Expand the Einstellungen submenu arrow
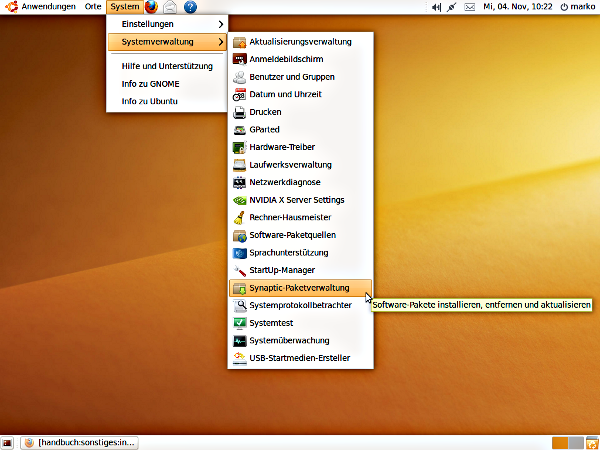The height and width of the screenshot is (450, 600). pos(221,24)
